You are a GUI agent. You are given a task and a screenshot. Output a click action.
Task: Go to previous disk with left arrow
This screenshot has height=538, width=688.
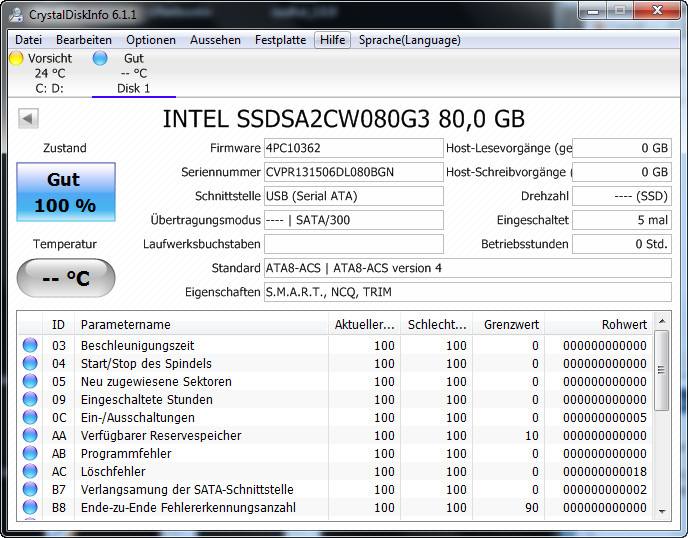click(29, 118)
